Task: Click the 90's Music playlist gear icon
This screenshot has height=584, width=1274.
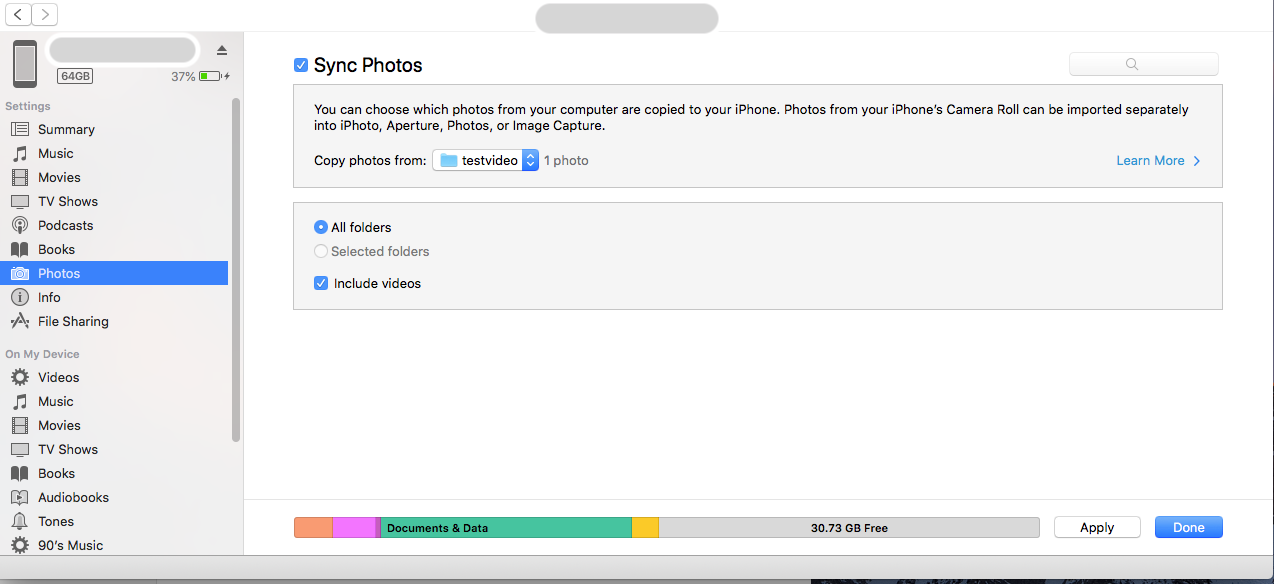Action: tap(19, 545)
